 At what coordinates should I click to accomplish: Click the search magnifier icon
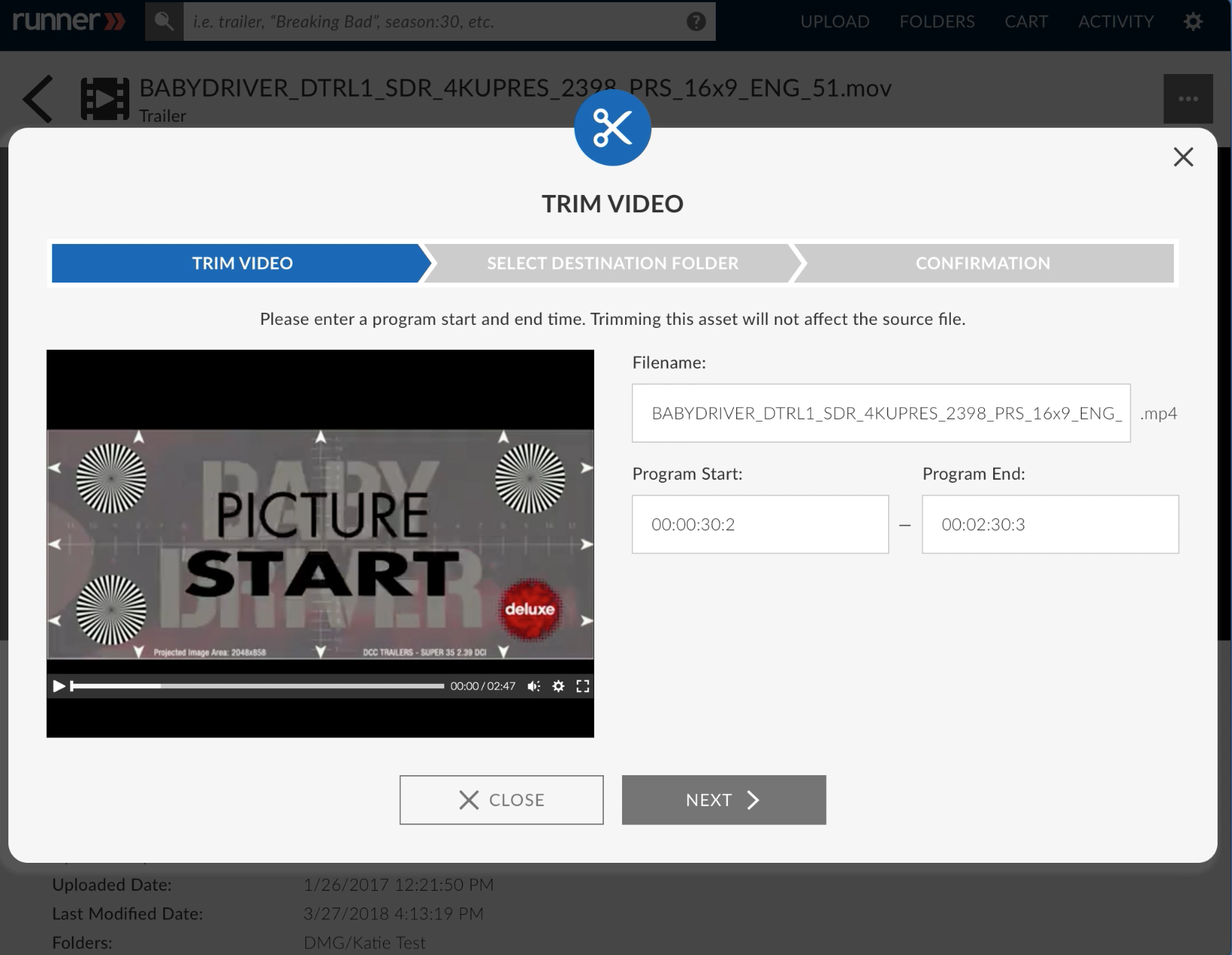click(x=164, y=21)
